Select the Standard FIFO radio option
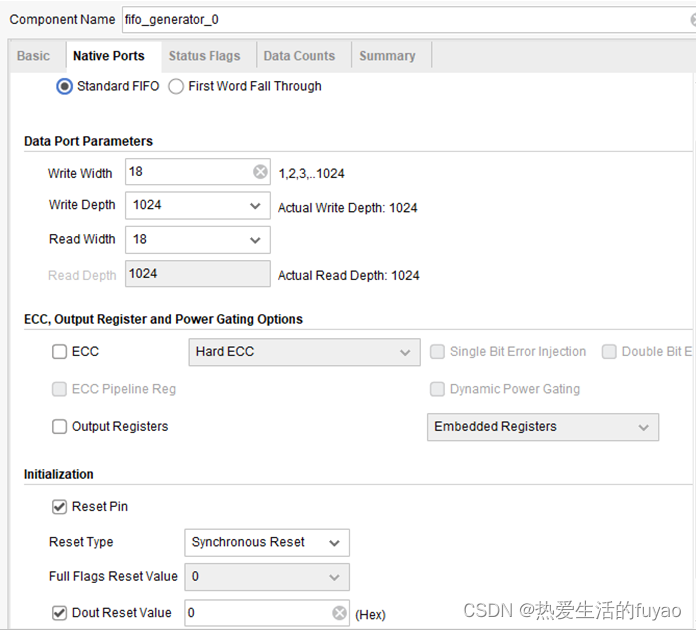Screen dimensions: 696x630 click(x=64, y=86)
